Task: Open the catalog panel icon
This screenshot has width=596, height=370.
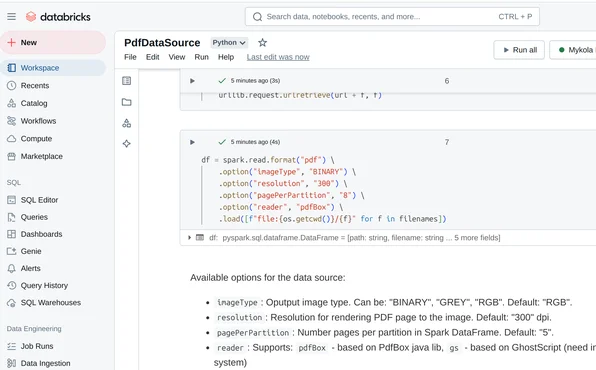Action: point(127,123)
